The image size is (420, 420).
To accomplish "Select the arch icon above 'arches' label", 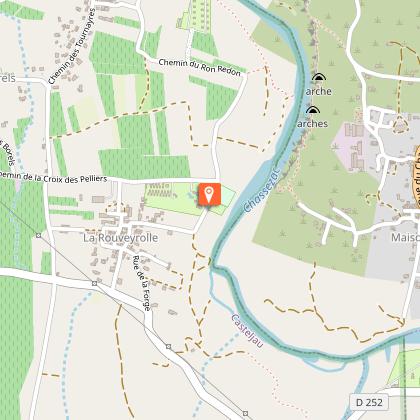I will [313, 110].
